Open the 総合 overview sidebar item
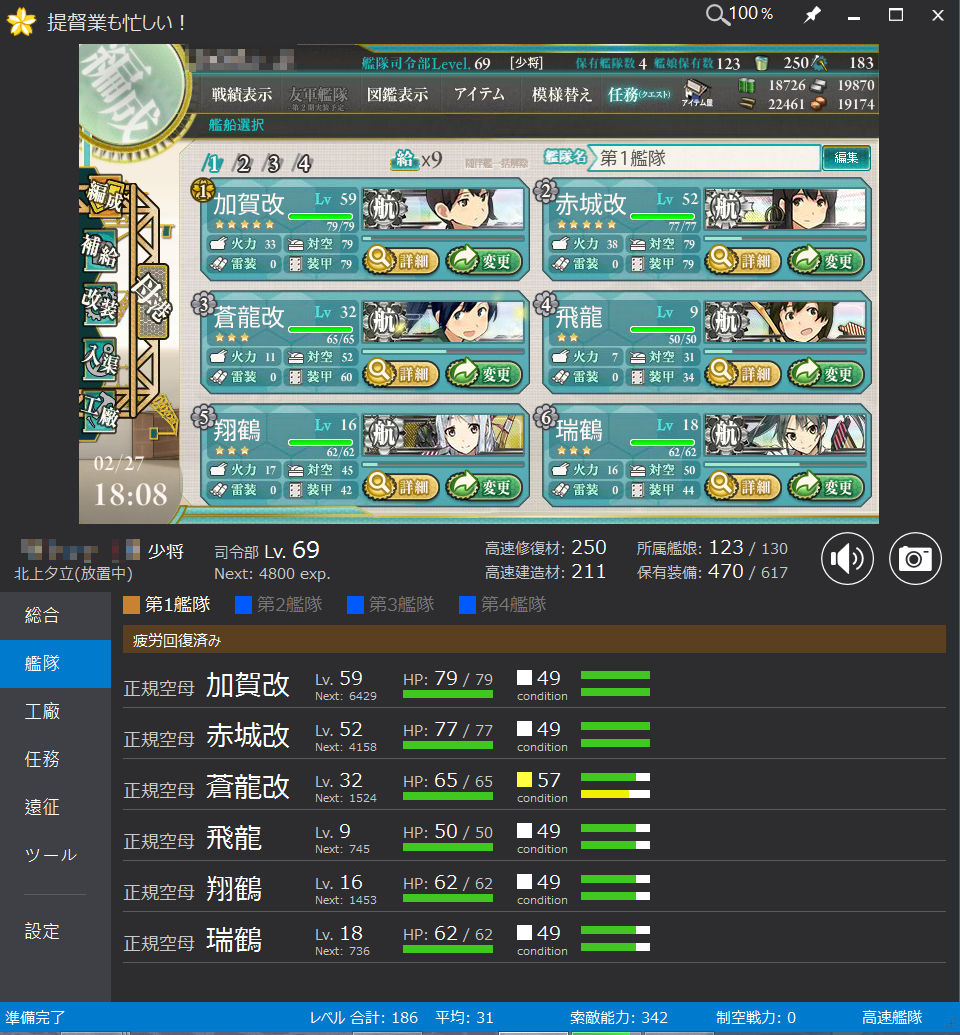960x1035 pixels. (55, 615)
